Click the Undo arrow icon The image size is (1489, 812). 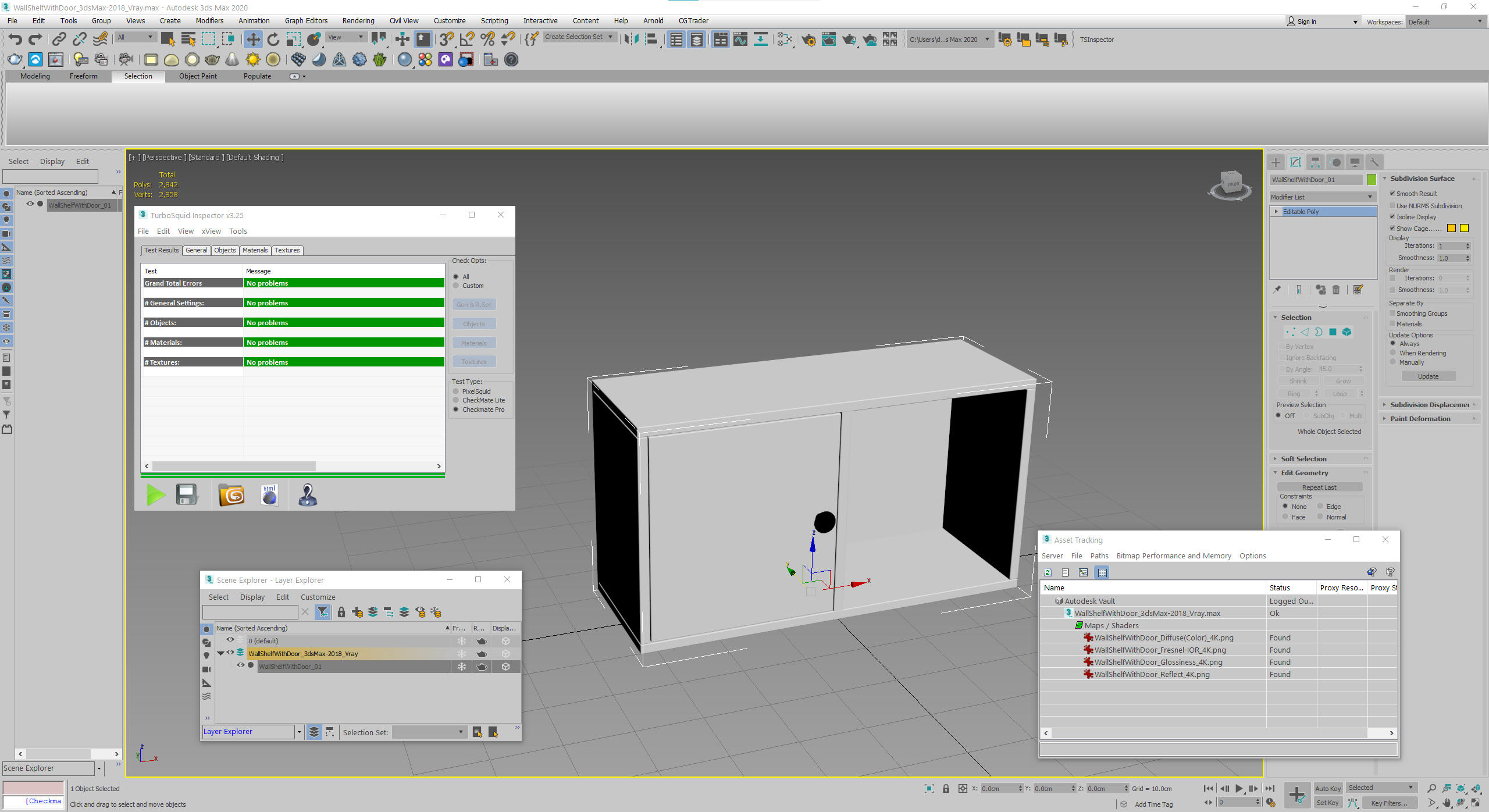coord(16,40)
